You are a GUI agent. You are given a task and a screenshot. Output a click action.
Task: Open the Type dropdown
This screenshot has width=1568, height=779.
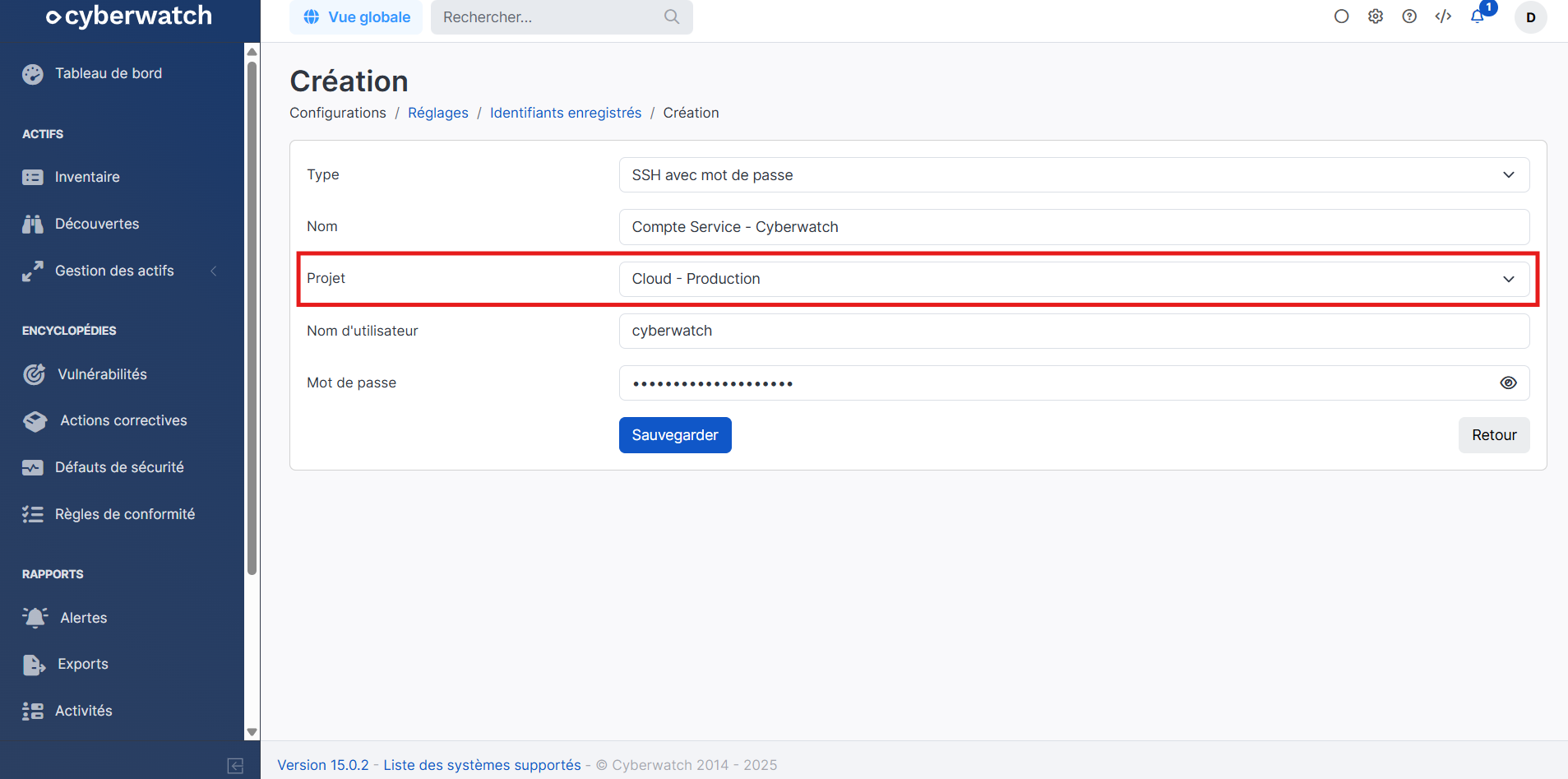click(x=1073, y=175)
